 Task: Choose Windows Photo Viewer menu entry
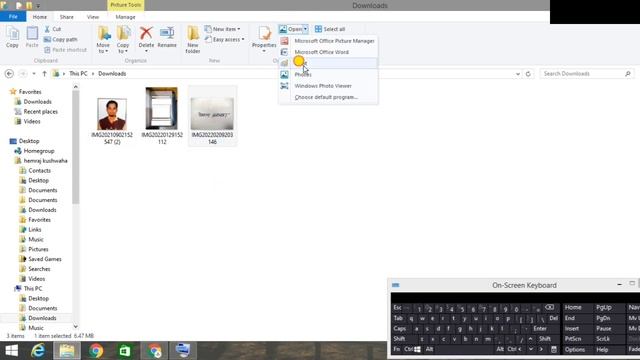pyautogui.click(x=329, y=86)
